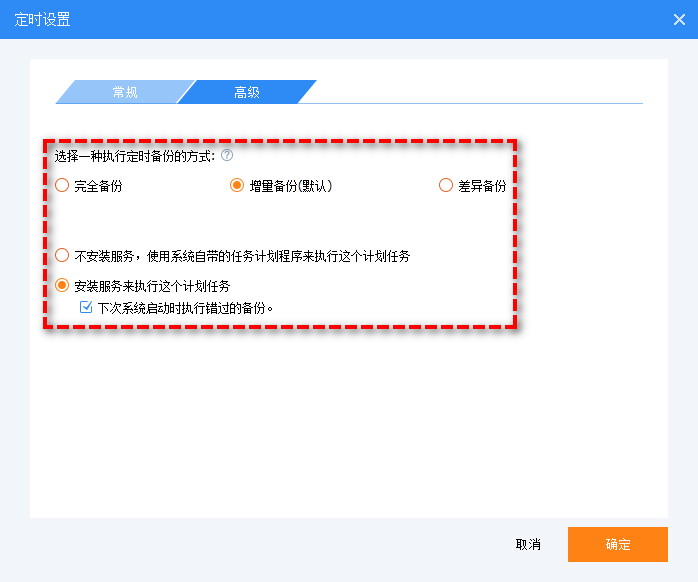Close the 定时设置 dialog with the X
Viewport: 698px width, 582px height.
tap(679, 20)
